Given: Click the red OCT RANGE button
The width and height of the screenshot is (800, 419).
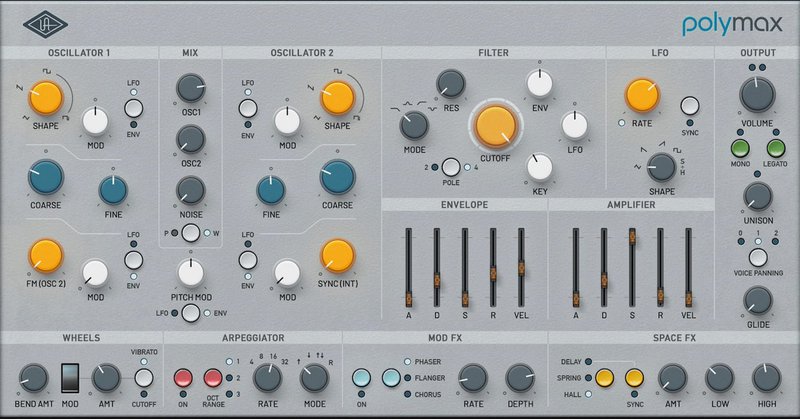Looking at the screenshot, I should point(213,378).
